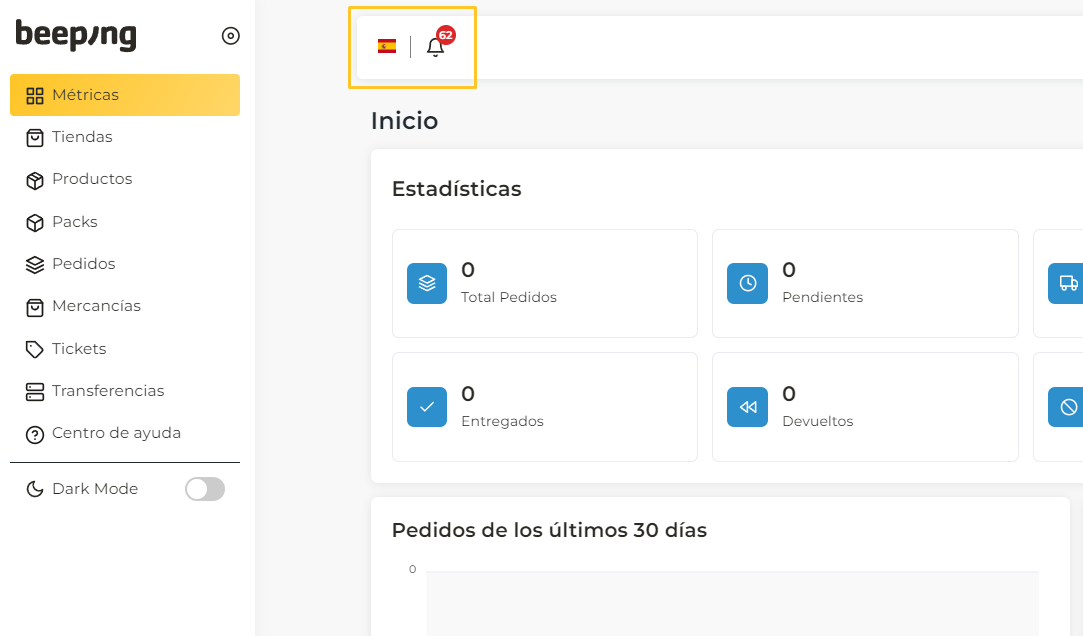The height and width of the screenshot is (636, 1083).
Task: Toggle the Dark Mode switch
Action: pos(205,489)
